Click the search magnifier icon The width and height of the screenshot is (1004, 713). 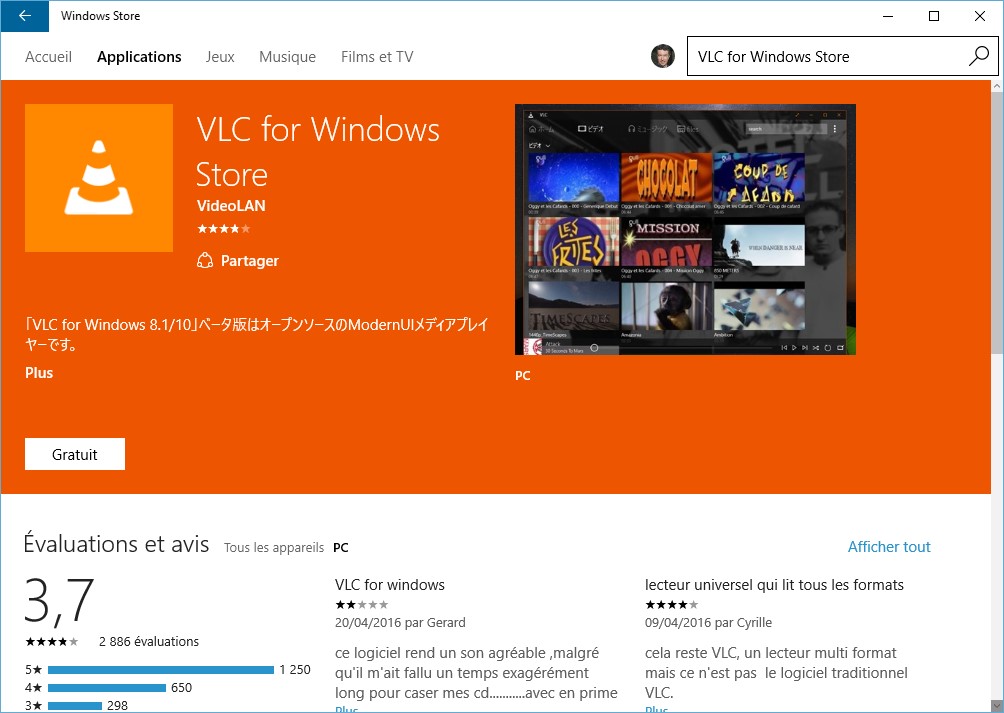[x=978, y=57]
